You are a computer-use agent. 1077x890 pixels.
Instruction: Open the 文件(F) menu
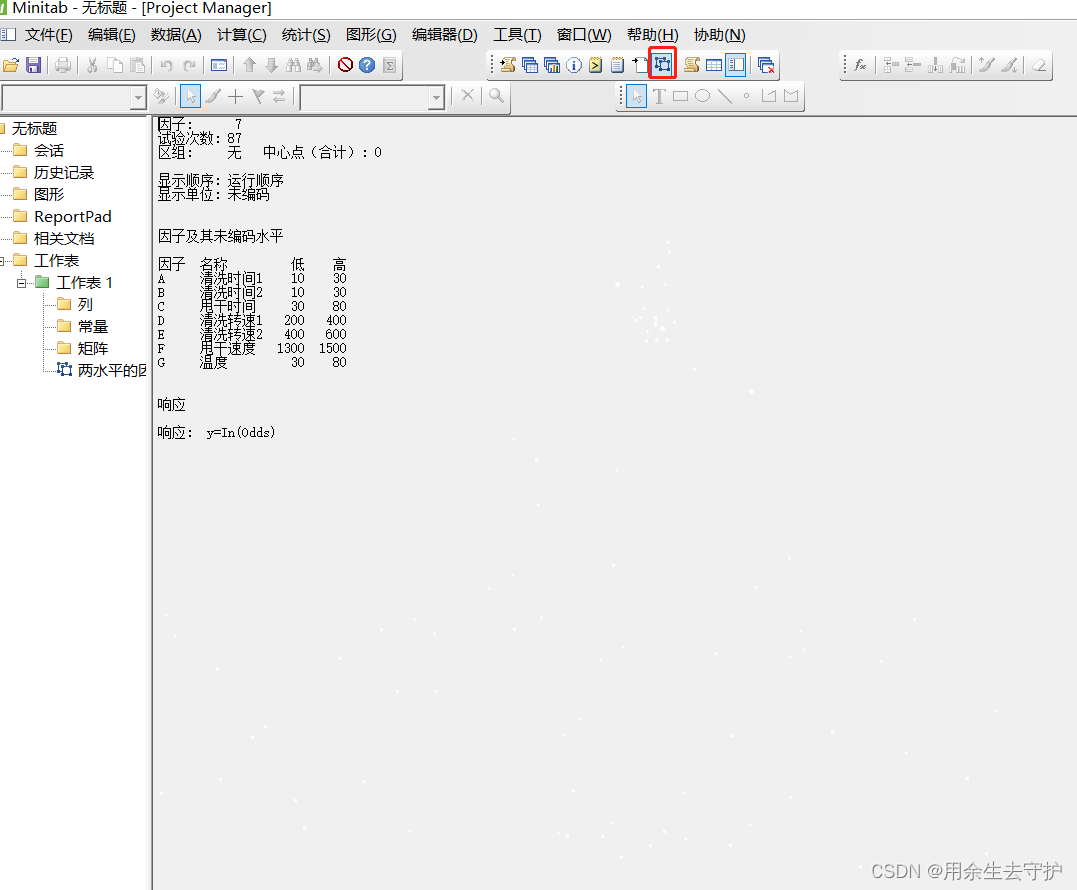click(48, 35)
